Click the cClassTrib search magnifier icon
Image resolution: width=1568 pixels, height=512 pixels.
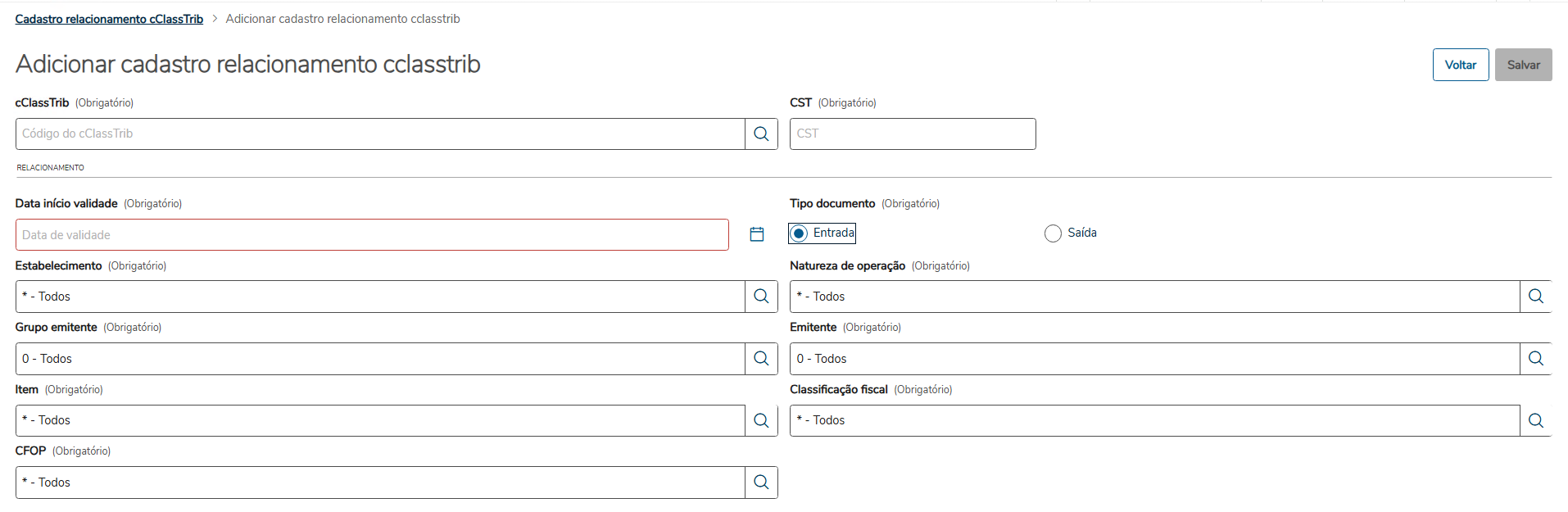[x=761, y=134]
